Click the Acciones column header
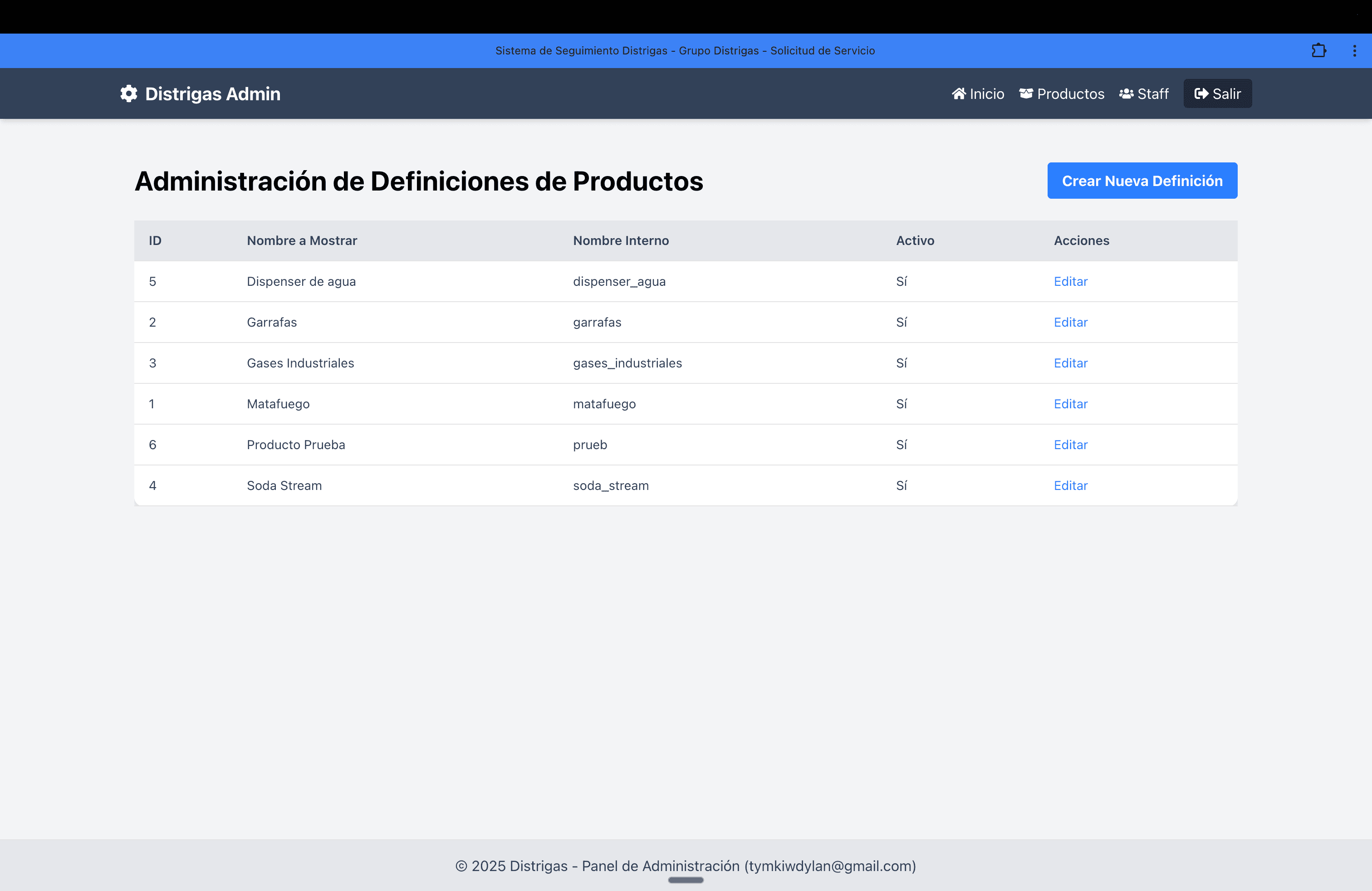The width and height of the screenshot is (1372, 891). (1082, 240)
